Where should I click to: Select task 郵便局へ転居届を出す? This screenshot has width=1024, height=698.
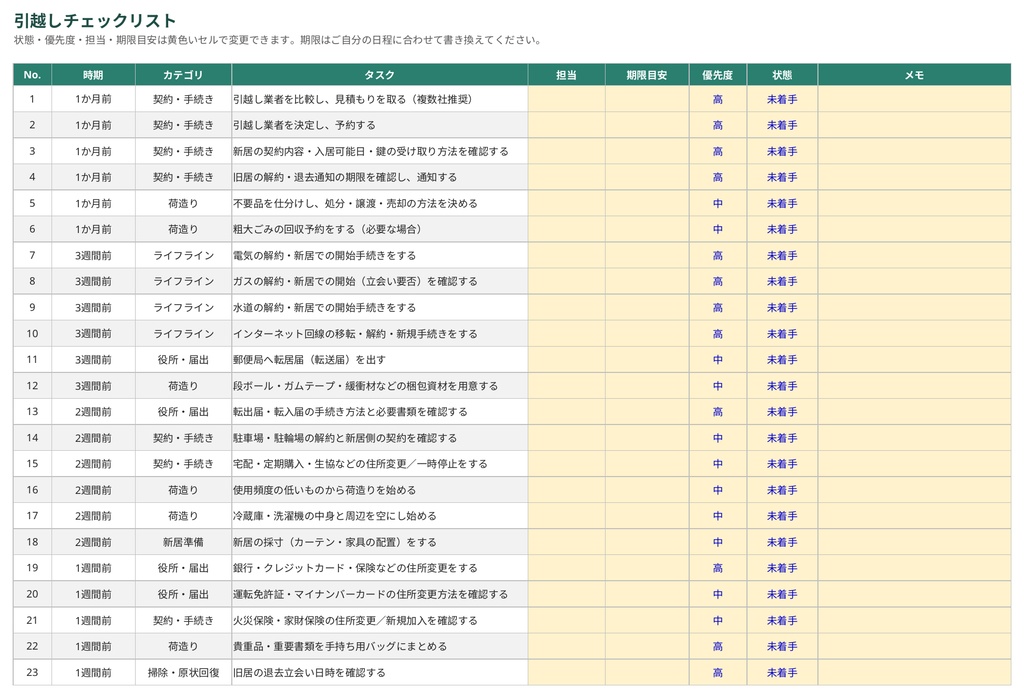point(379,360)
